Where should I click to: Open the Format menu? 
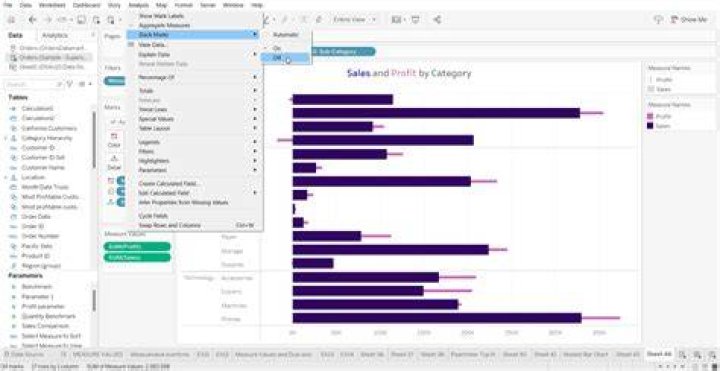click(185, 5)
